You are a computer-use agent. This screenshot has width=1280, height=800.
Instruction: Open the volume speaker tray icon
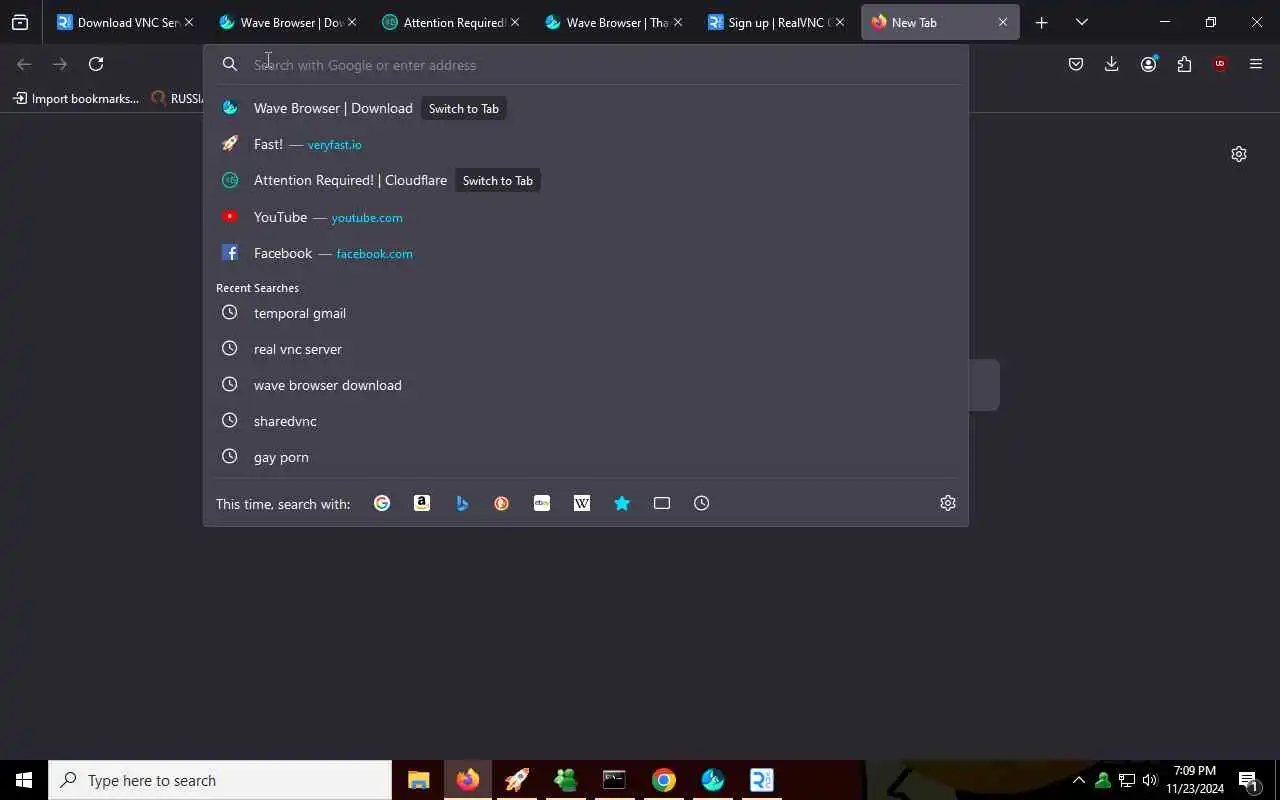(1150, 780)
